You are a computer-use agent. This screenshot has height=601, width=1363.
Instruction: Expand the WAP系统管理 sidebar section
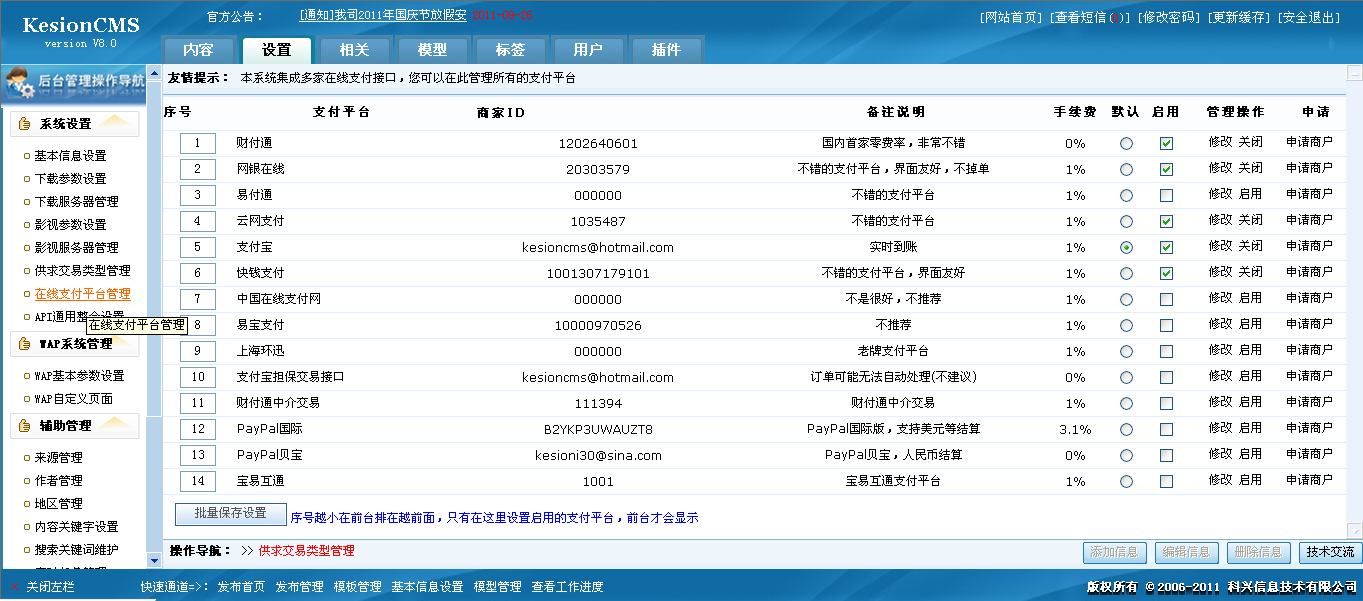tap(75, 344)
